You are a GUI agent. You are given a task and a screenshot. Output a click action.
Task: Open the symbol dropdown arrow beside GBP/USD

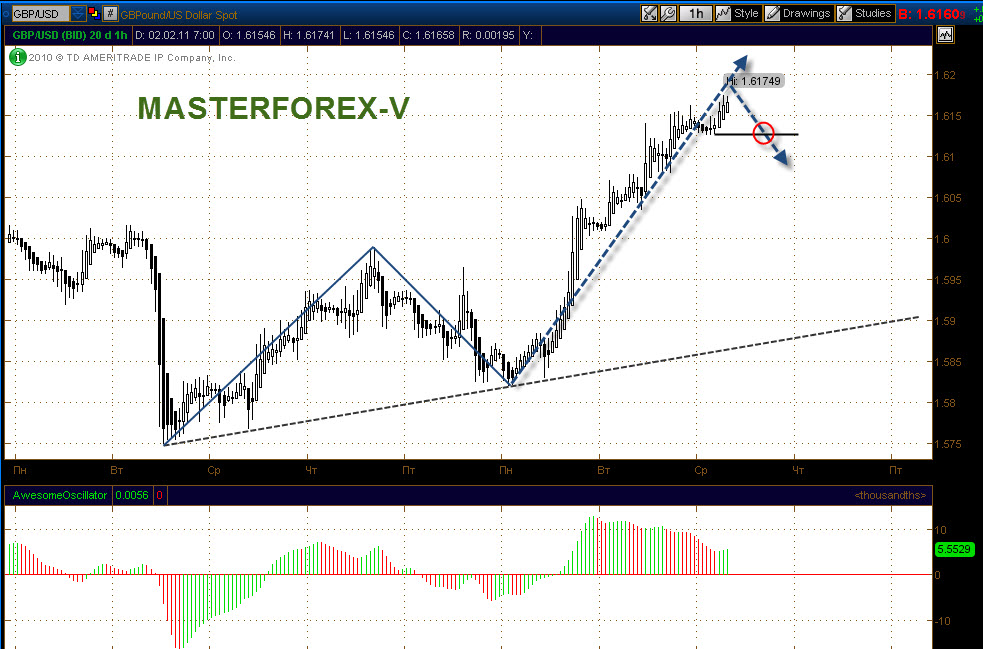tap(78, 13)
